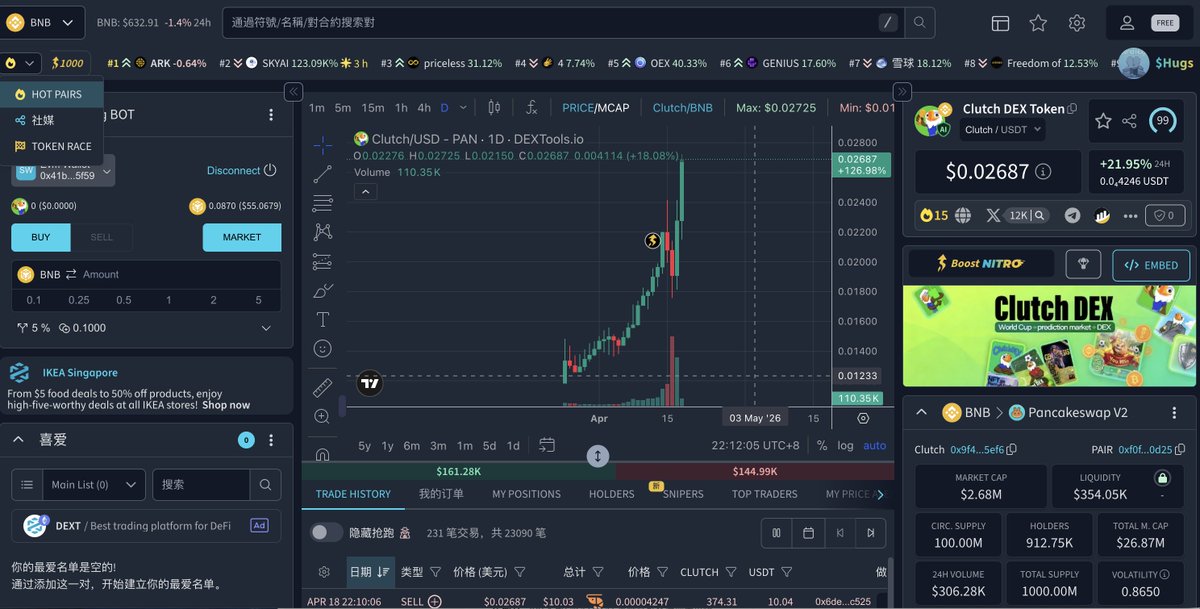This screenshot has height=609, width=1200.
Task: Select the trend line drawing tool
Action: [322, 174]
